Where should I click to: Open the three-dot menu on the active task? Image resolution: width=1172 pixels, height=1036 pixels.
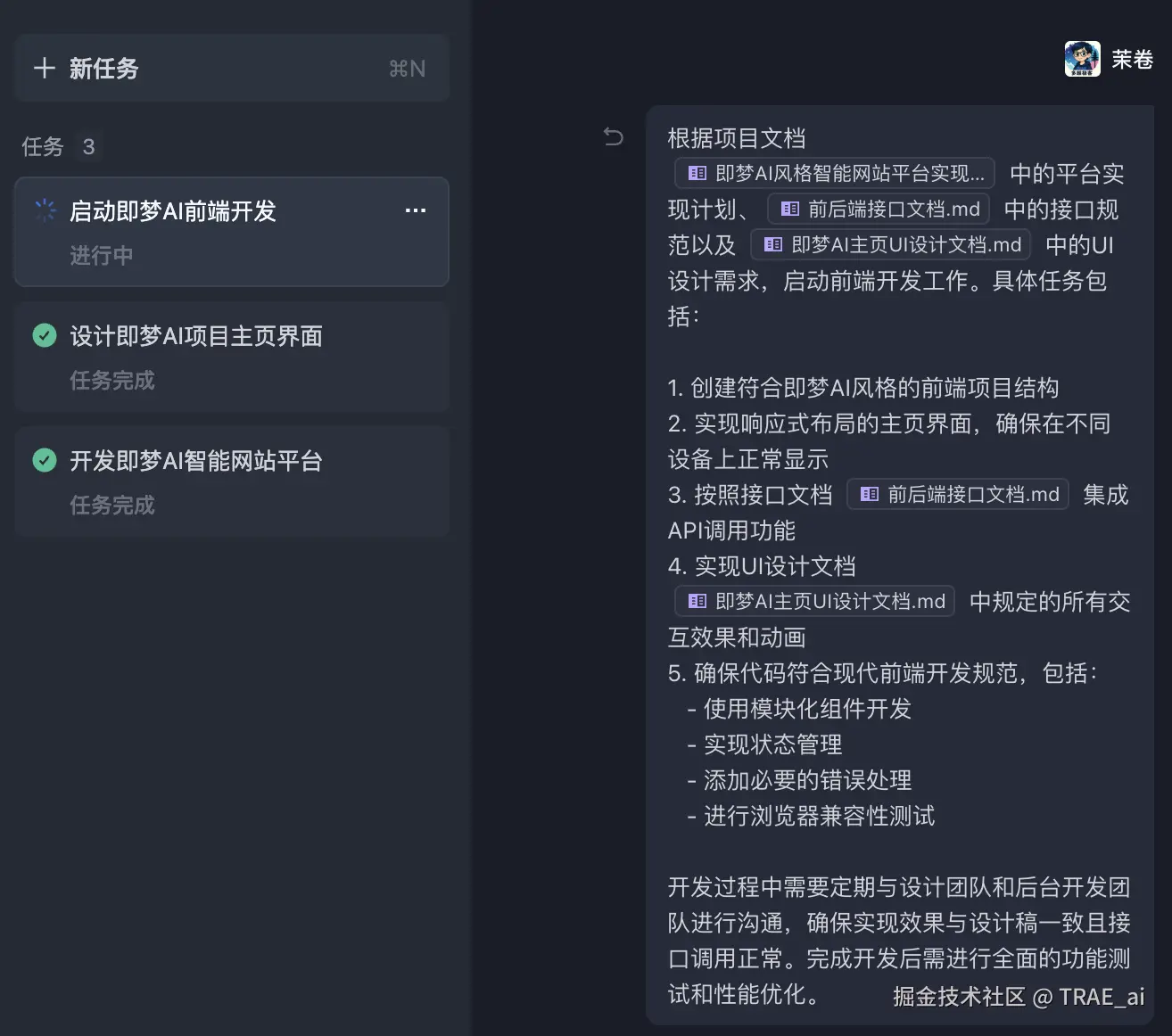pyautogui.click(x=415, y=210)
